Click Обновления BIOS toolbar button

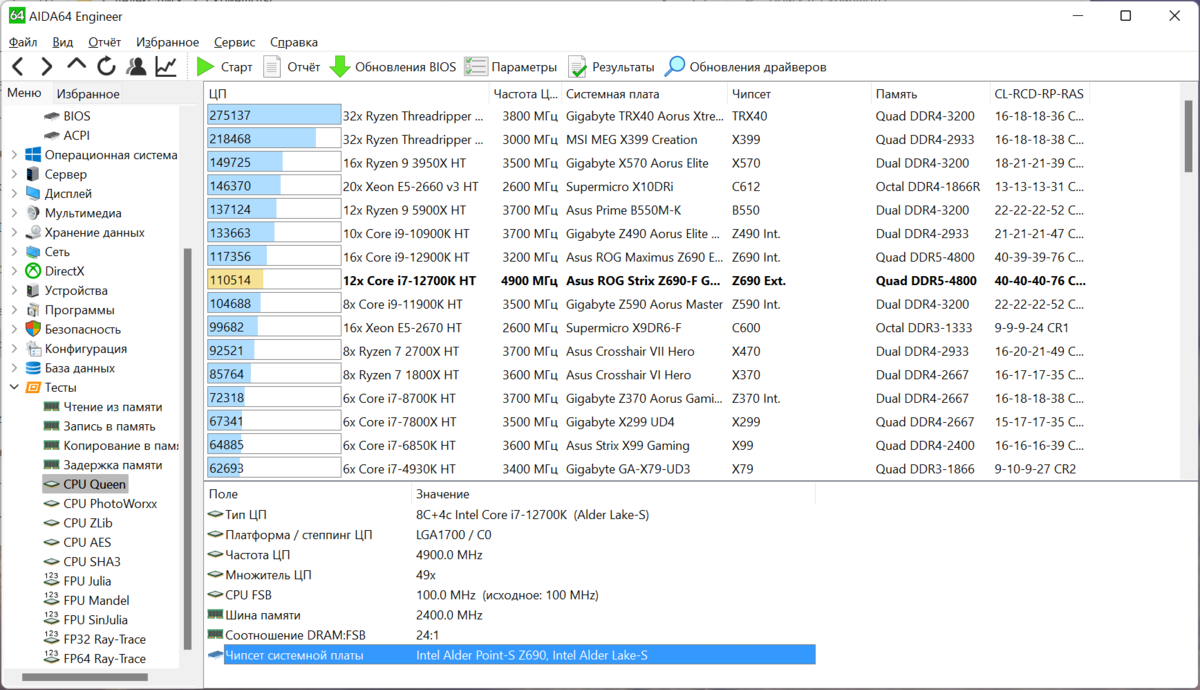[393, 67]
